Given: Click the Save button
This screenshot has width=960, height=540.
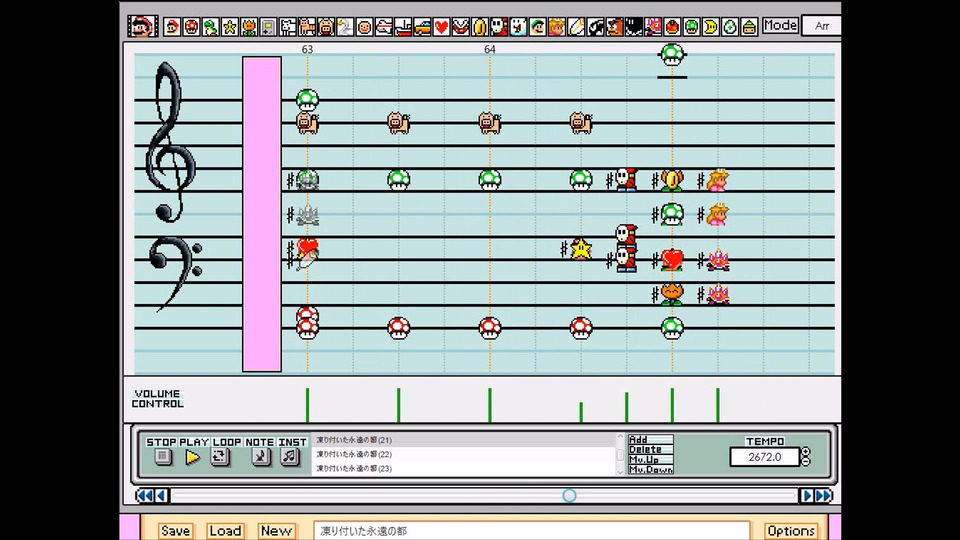Looking at the screenshot, I should 175,531.
